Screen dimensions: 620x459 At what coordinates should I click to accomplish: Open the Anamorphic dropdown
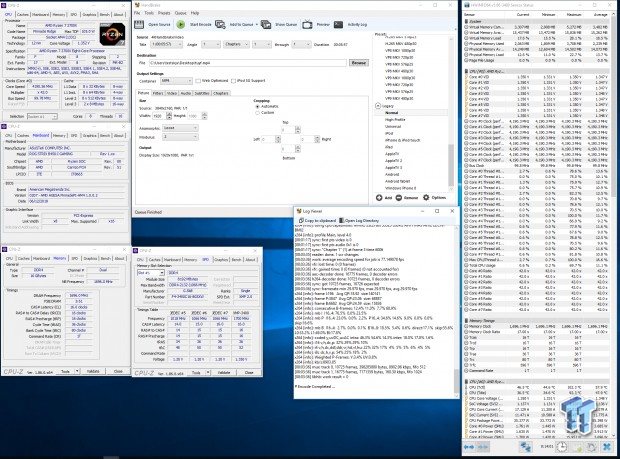coord(180,128)
